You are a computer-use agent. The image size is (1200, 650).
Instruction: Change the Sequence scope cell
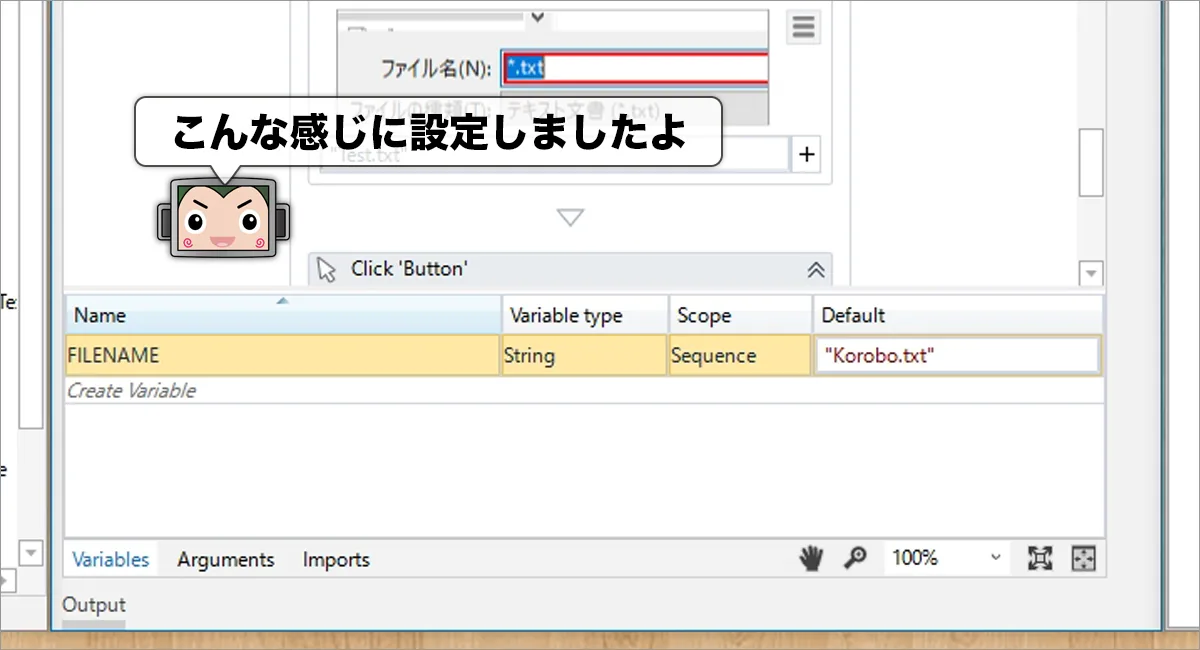coord(739,356)
